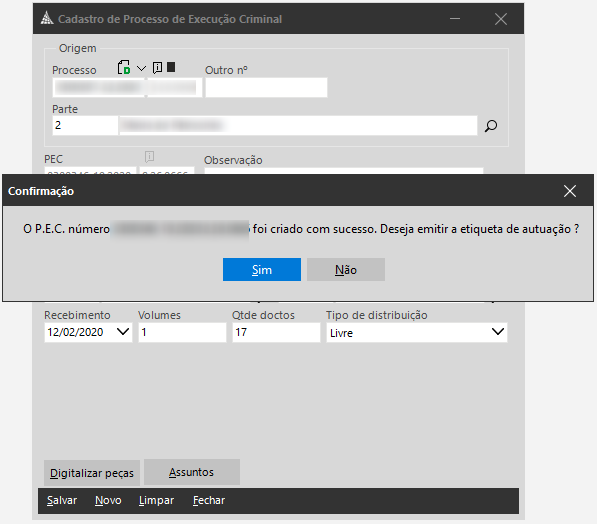The width and height of the screenshot is (597, 524).
Task: Open the Recebimento date dropdown
Action: tap(123, 332)
